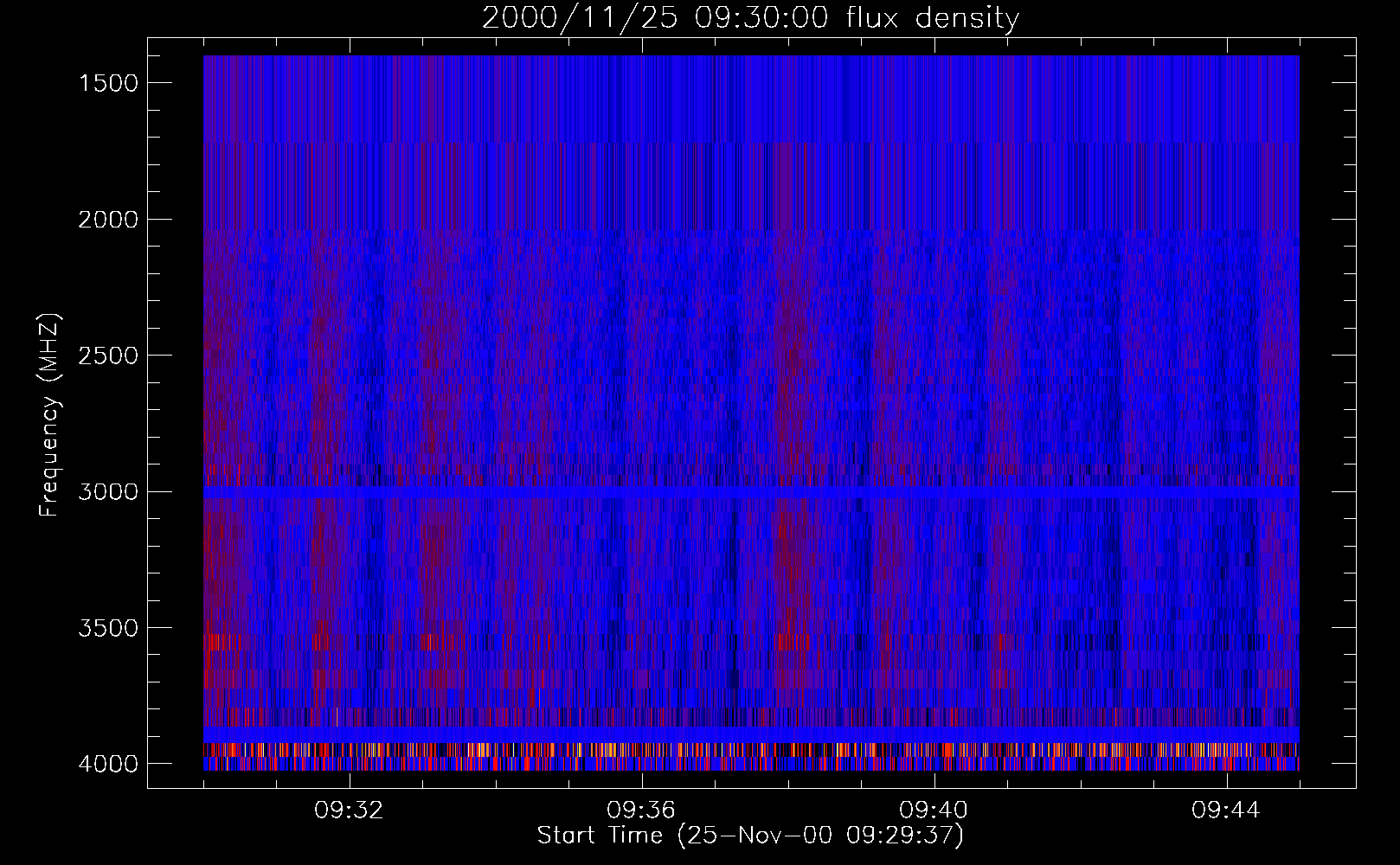The height and width of the screenshot is (865, 1400).
Task: Select the 2500 frequency tick label
Action: (108, 356)
